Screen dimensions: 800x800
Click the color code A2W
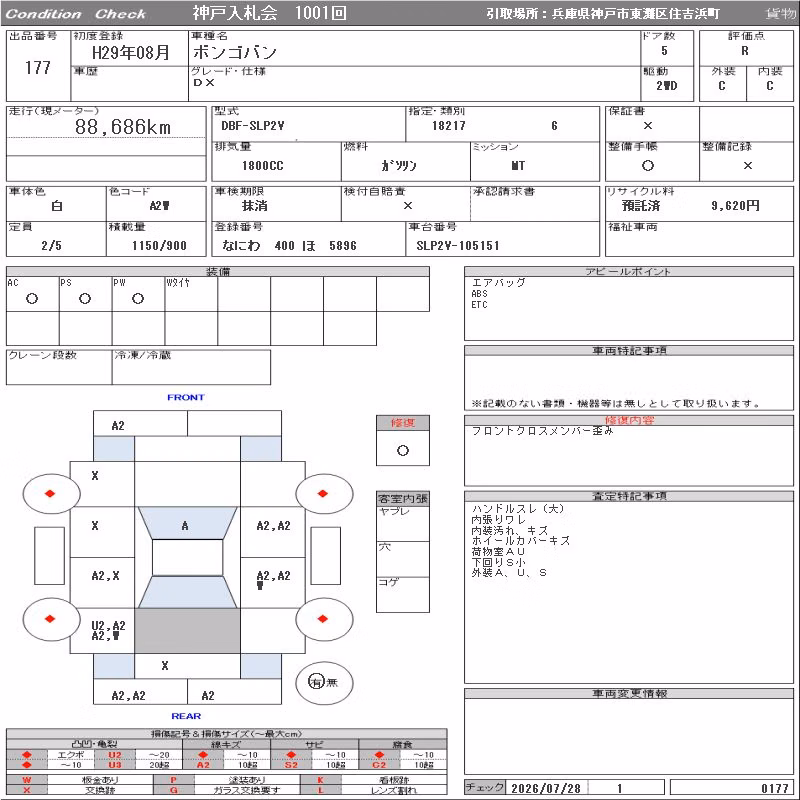pyautogui.click(x=159, y=206)
